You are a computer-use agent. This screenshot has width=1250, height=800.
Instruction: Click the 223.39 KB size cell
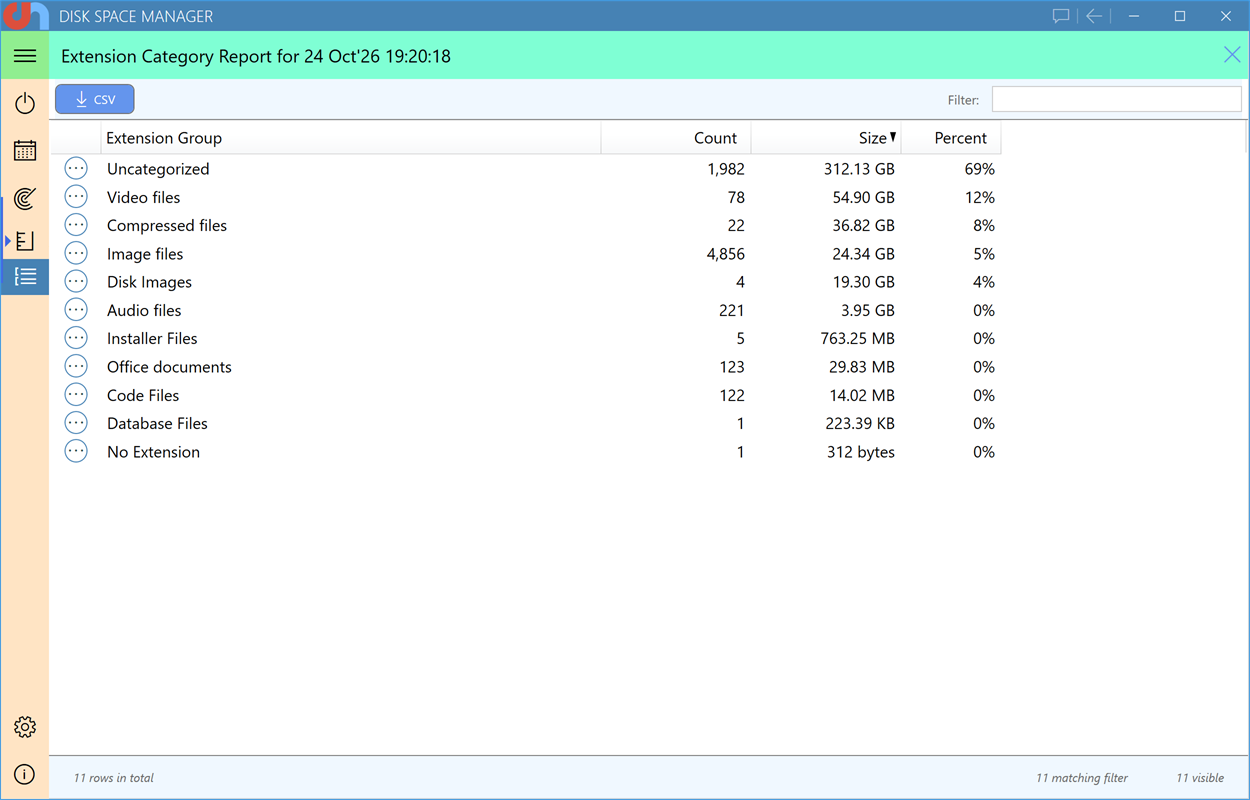859,423
